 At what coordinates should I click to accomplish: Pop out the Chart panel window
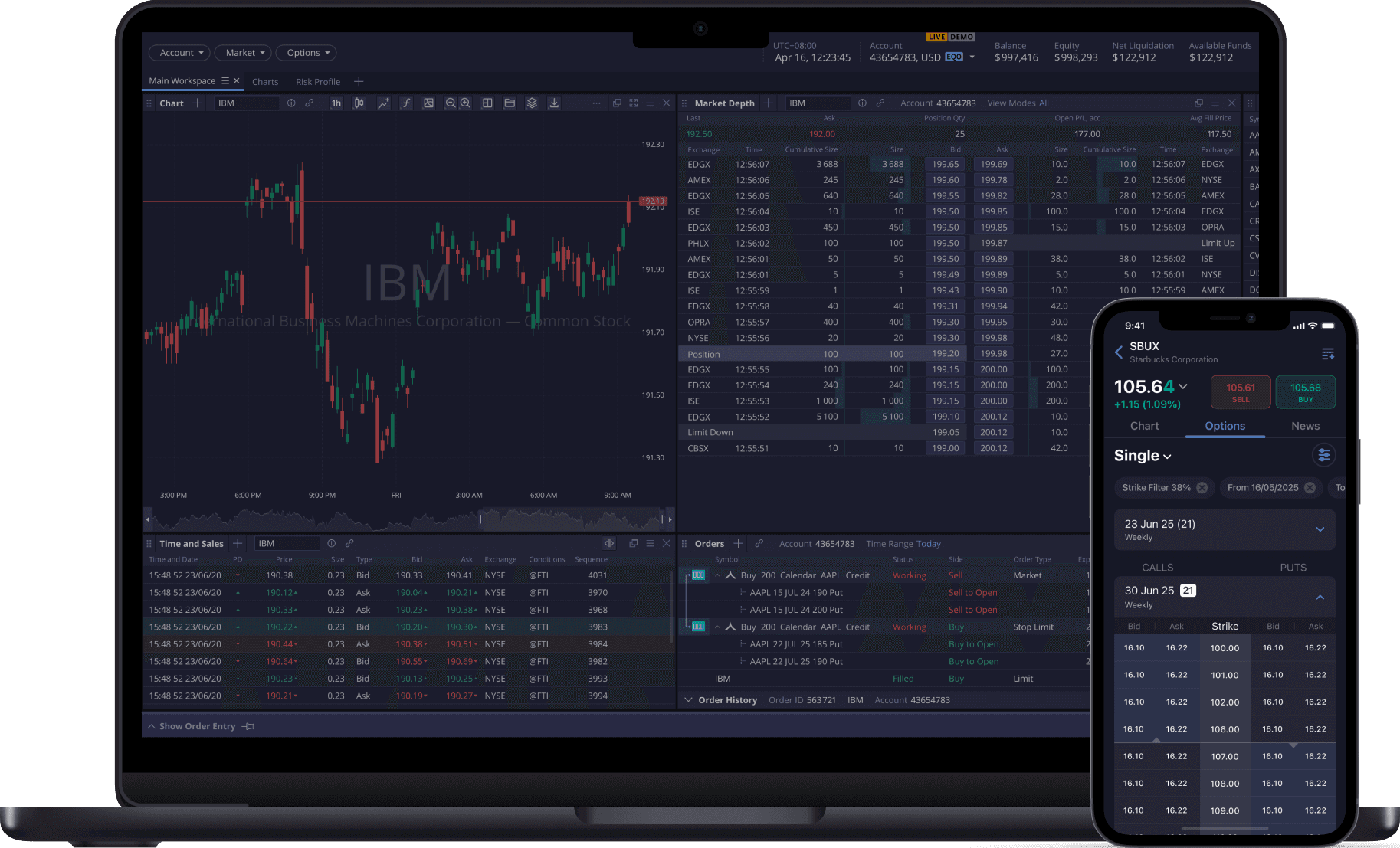coord(617,103)
